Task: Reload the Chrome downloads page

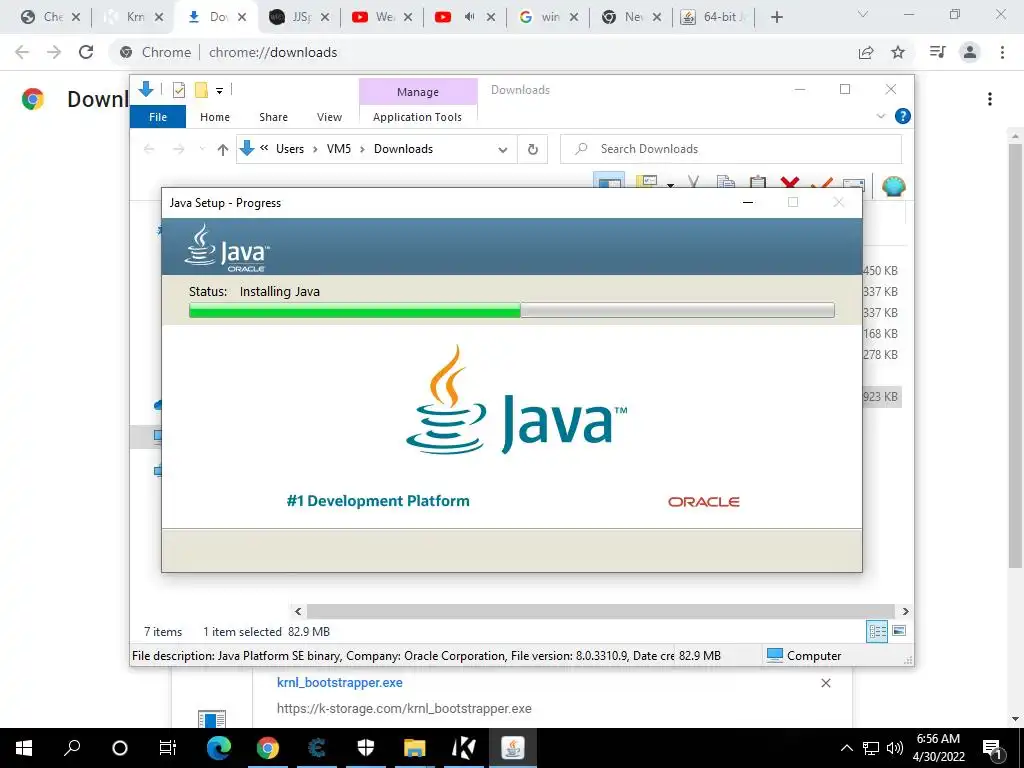Action: pos(86,52)
